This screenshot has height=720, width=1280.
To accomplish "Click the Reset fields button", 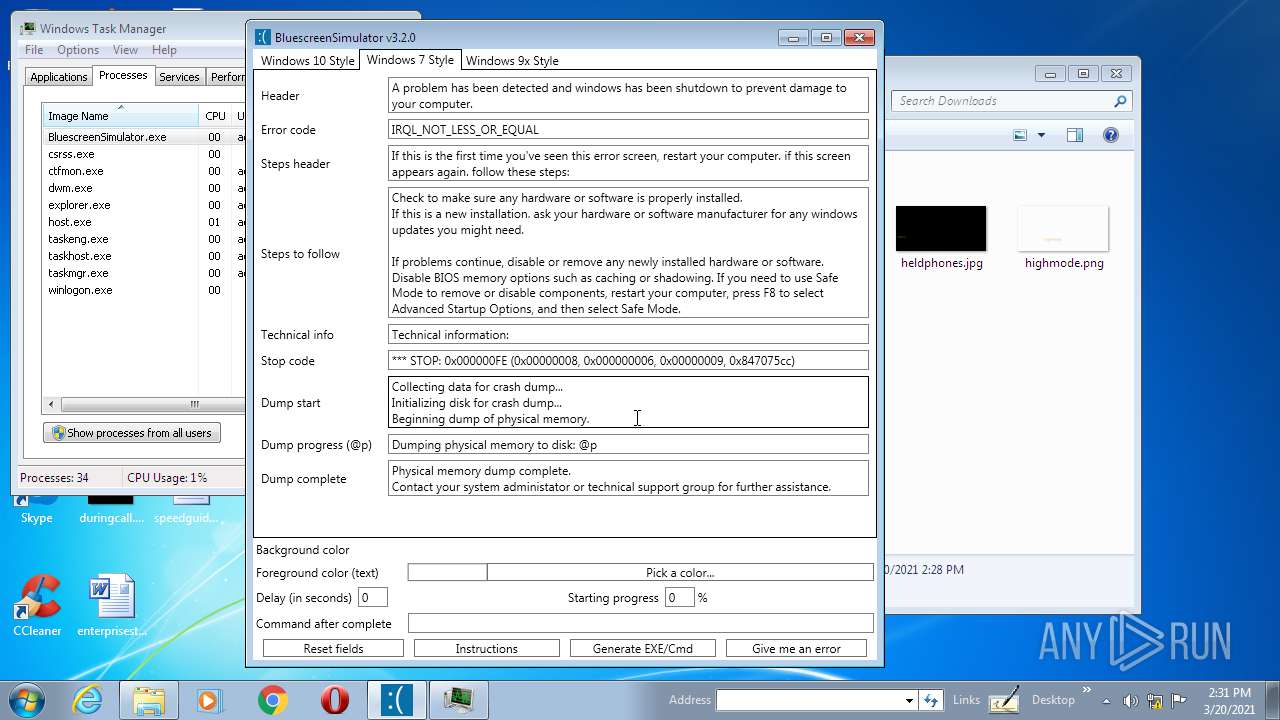I will [333, 648].
